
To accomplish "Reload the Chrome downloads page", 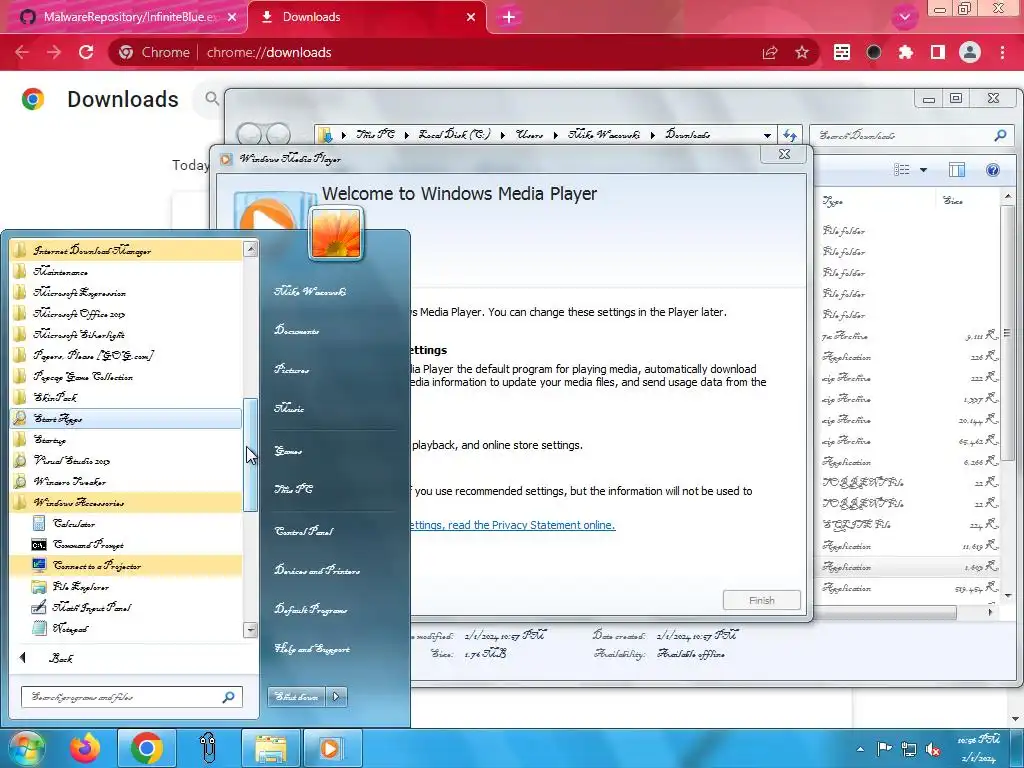I will 86,52.
